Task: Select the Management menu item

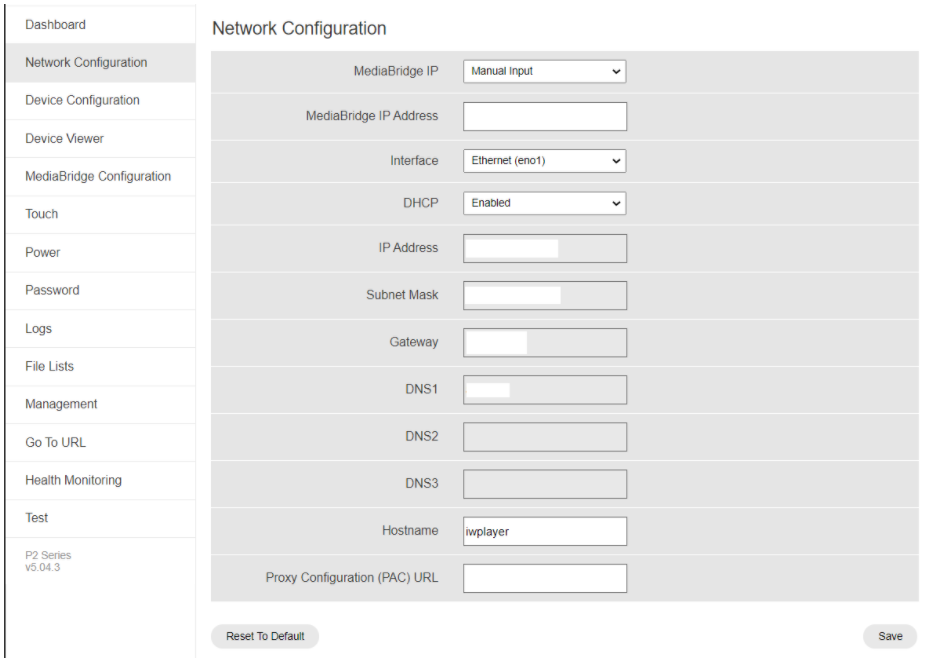Action: point(101,404)
